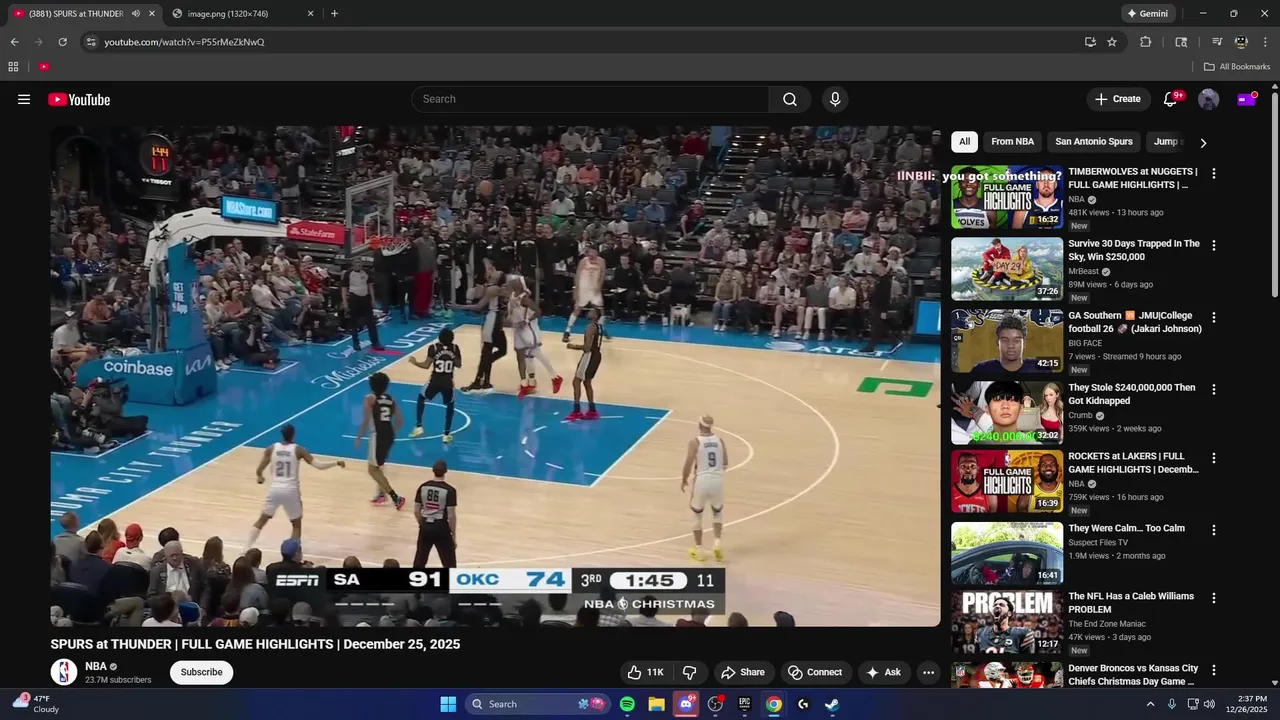Open All Bookmarks folder
The height and width of the screenshot is (720, 1280).
point(1236,67)
